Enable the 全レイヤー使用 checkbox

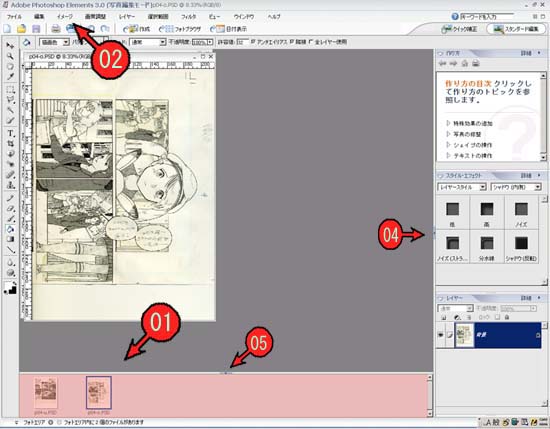pyautogui.click(x=311, y=42)
